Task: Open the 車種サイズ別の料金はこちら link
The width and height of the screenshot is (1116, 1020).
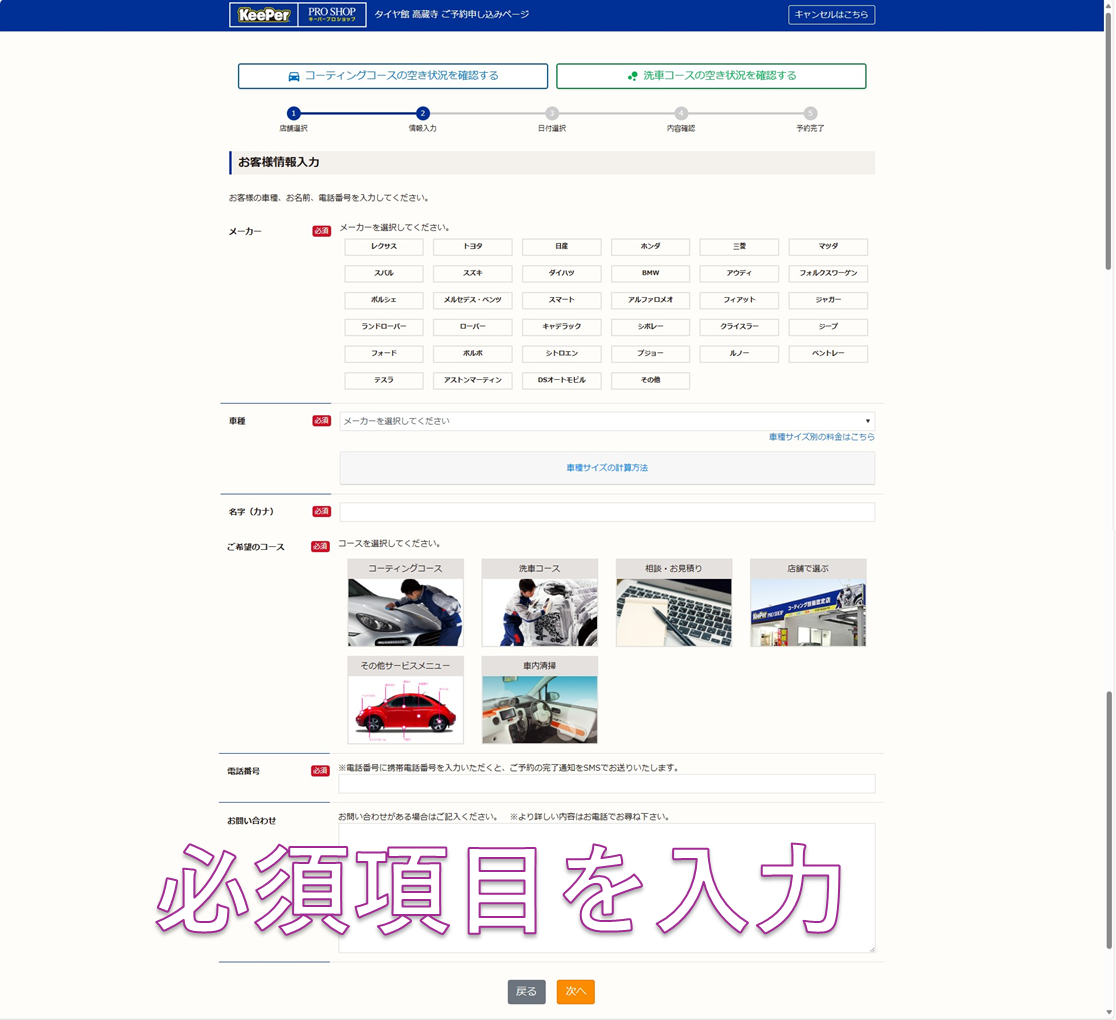Action: 821,437
